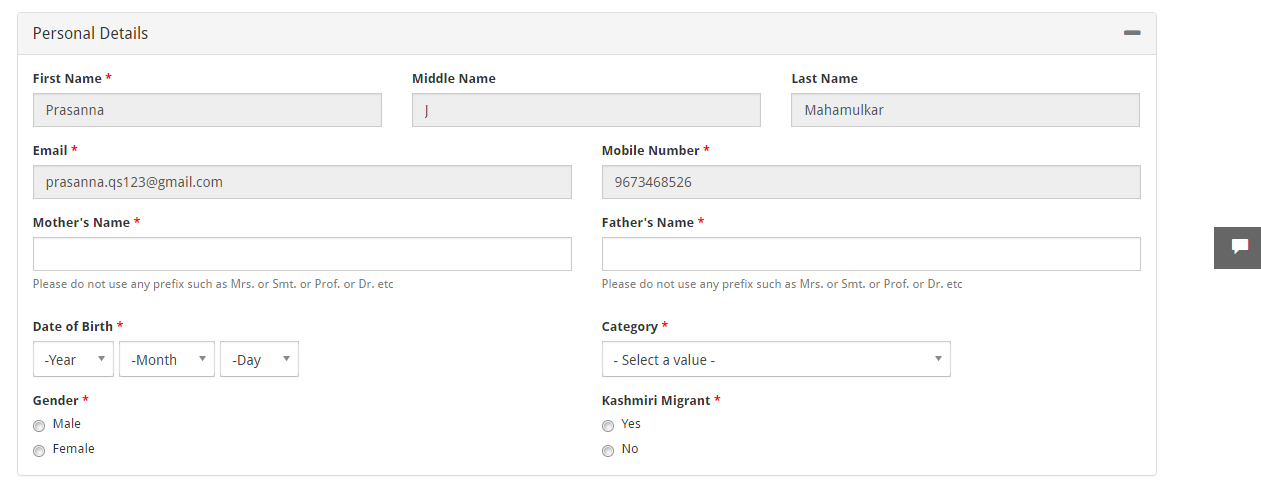The width and height of the screenshot is (1261, 489).
Task: Select the Female gender option
Action: (39, 451)
